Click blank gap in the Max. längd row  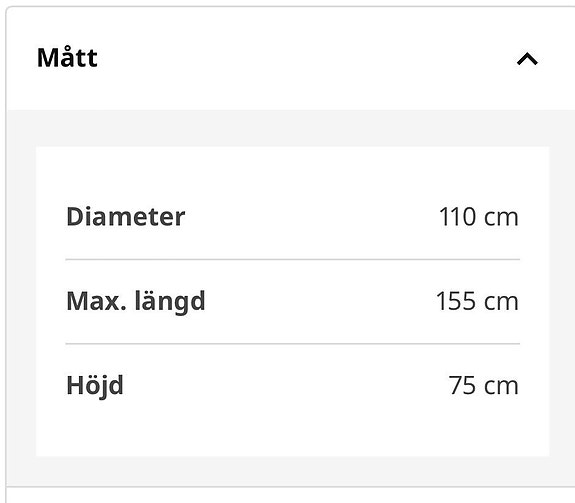pyautogui.click(x=319, y=301)
